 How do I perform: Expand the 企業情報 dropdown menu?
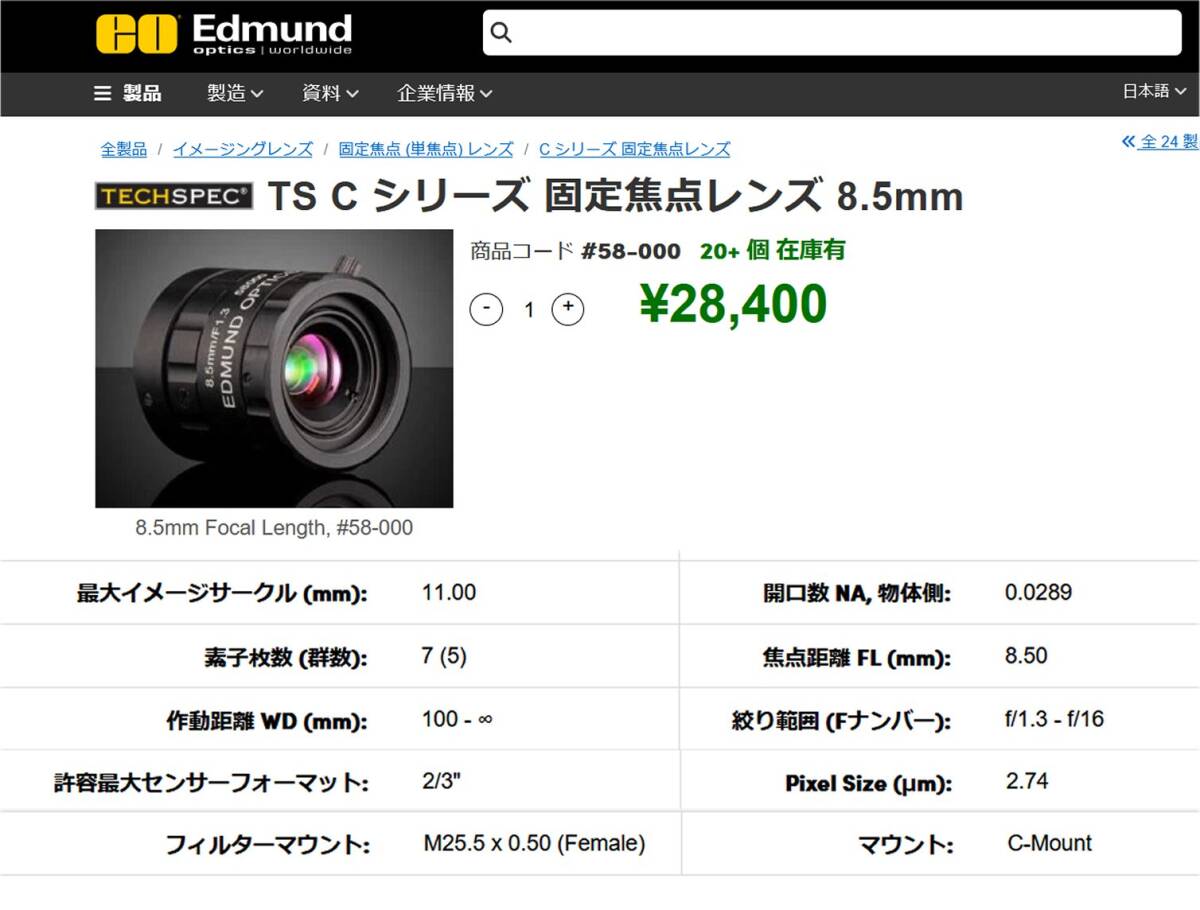click(x=445, y=93)
